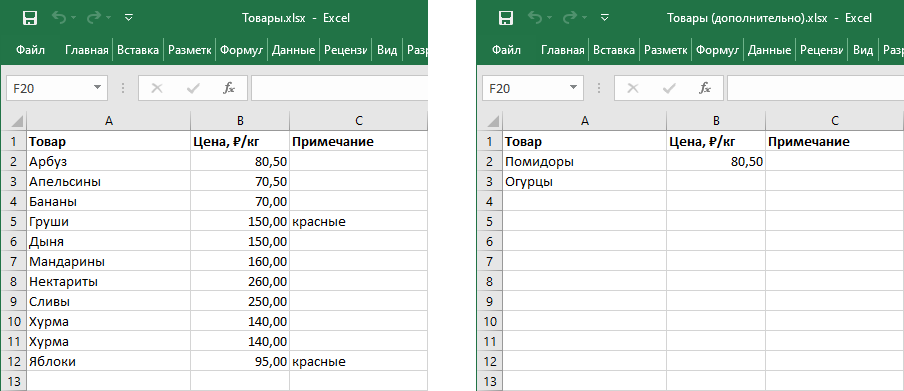Expand the Name Box dropdown in the right window
904x391 pixels.
(x=572, y=88)
